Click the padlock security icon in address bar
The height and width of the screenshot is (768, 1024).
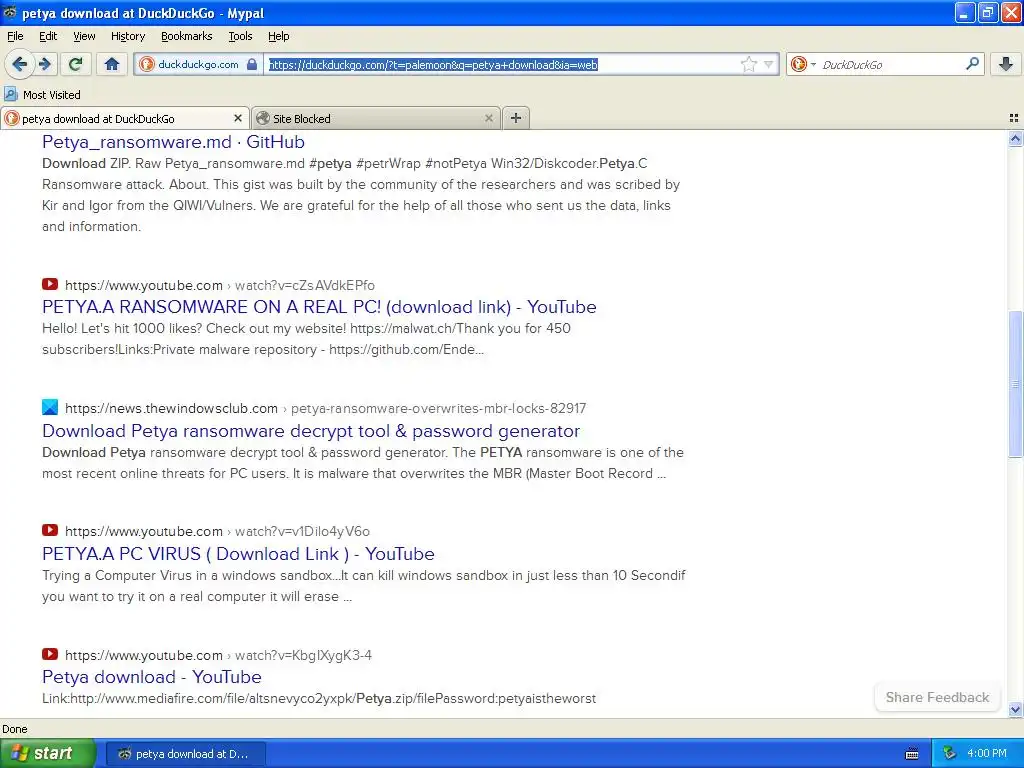pos(252,64)
